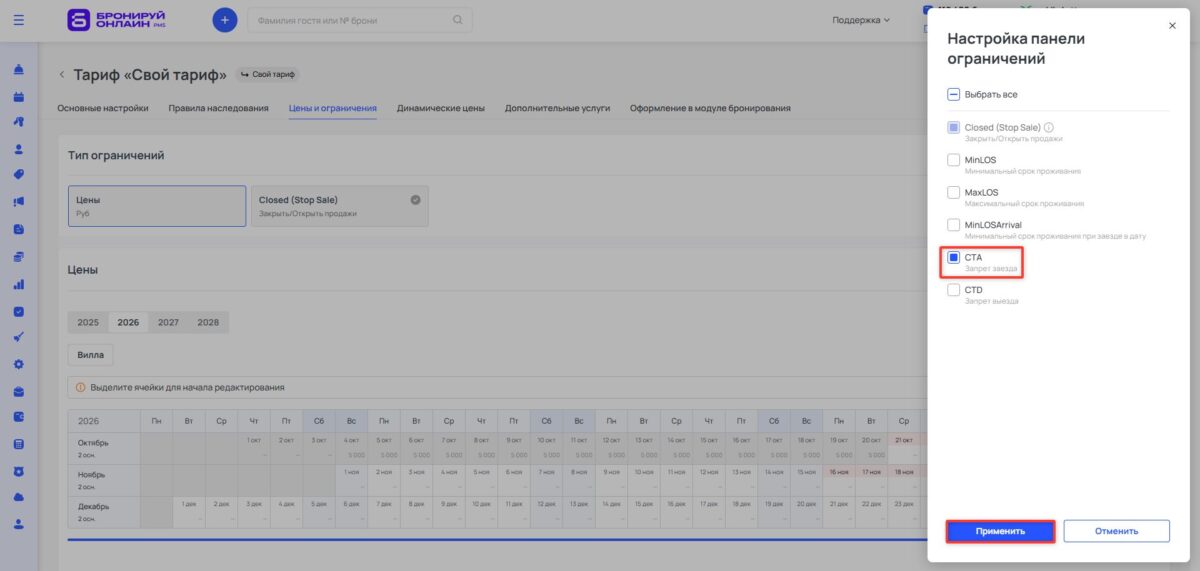
Task: Open the megaphone sidebar icon
Action: (19, 202)
